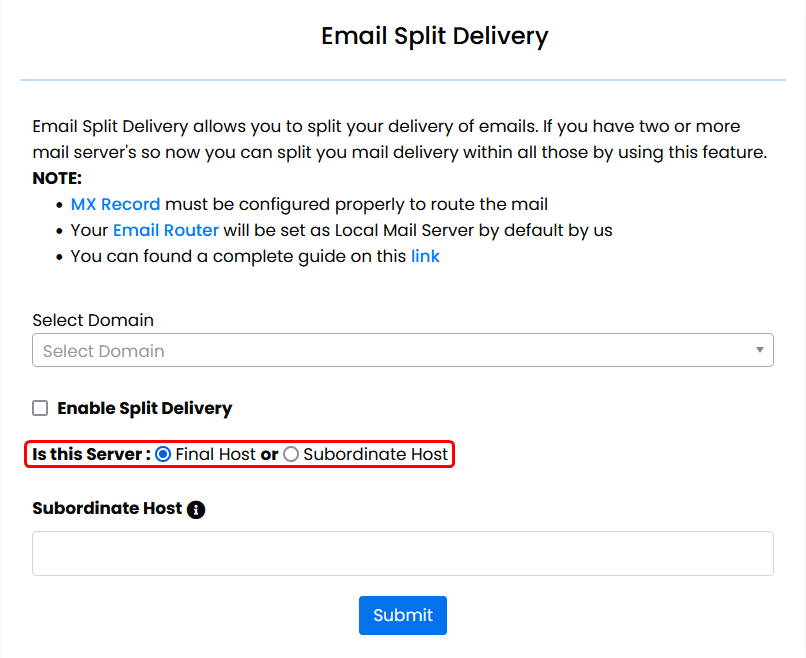Click the Select Domain field label
The height and width of the screenshot is (658, 806).
click(93, 320)
